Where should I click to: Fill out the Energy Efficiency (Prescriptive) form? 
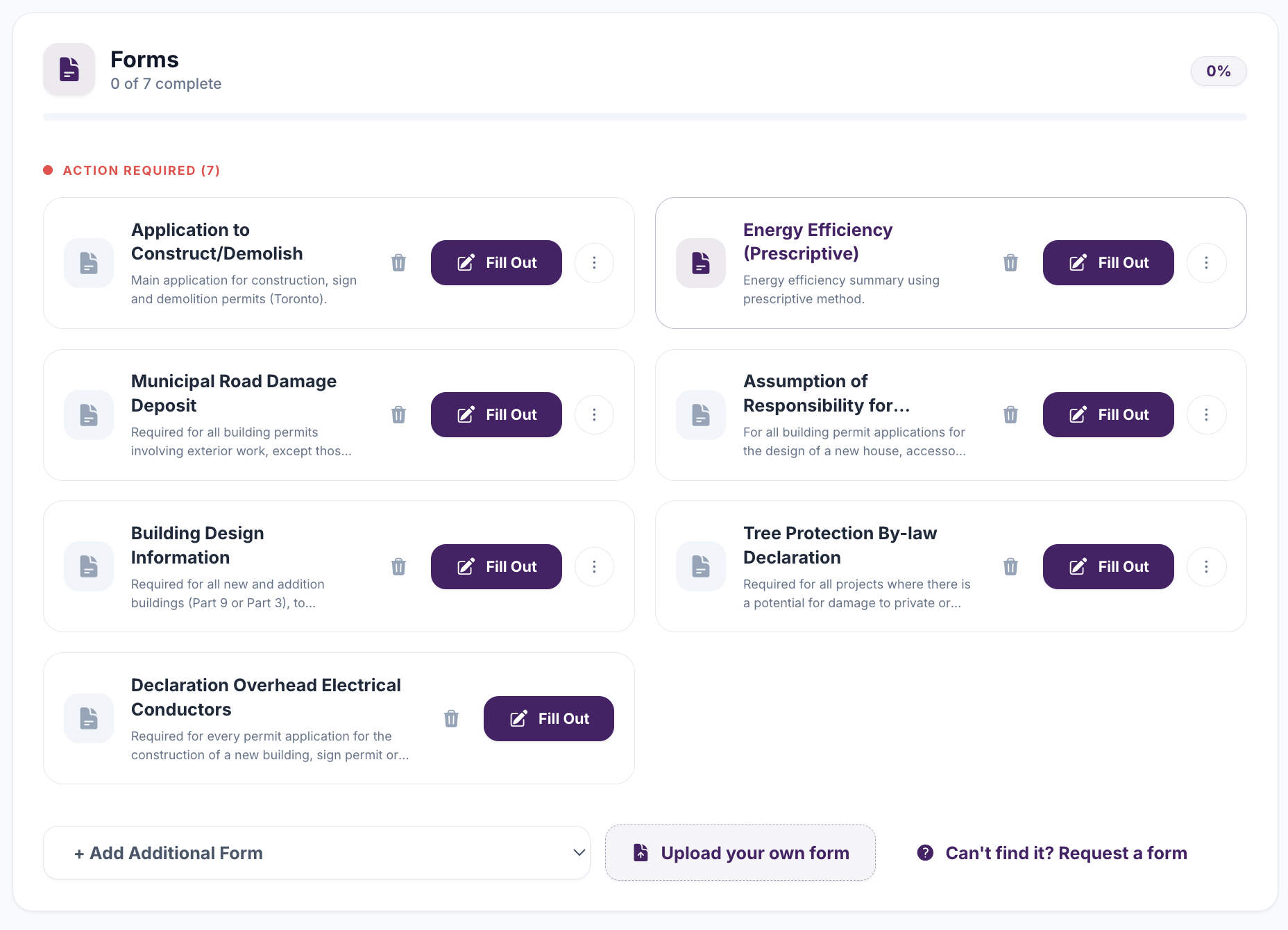(1108, 263)
